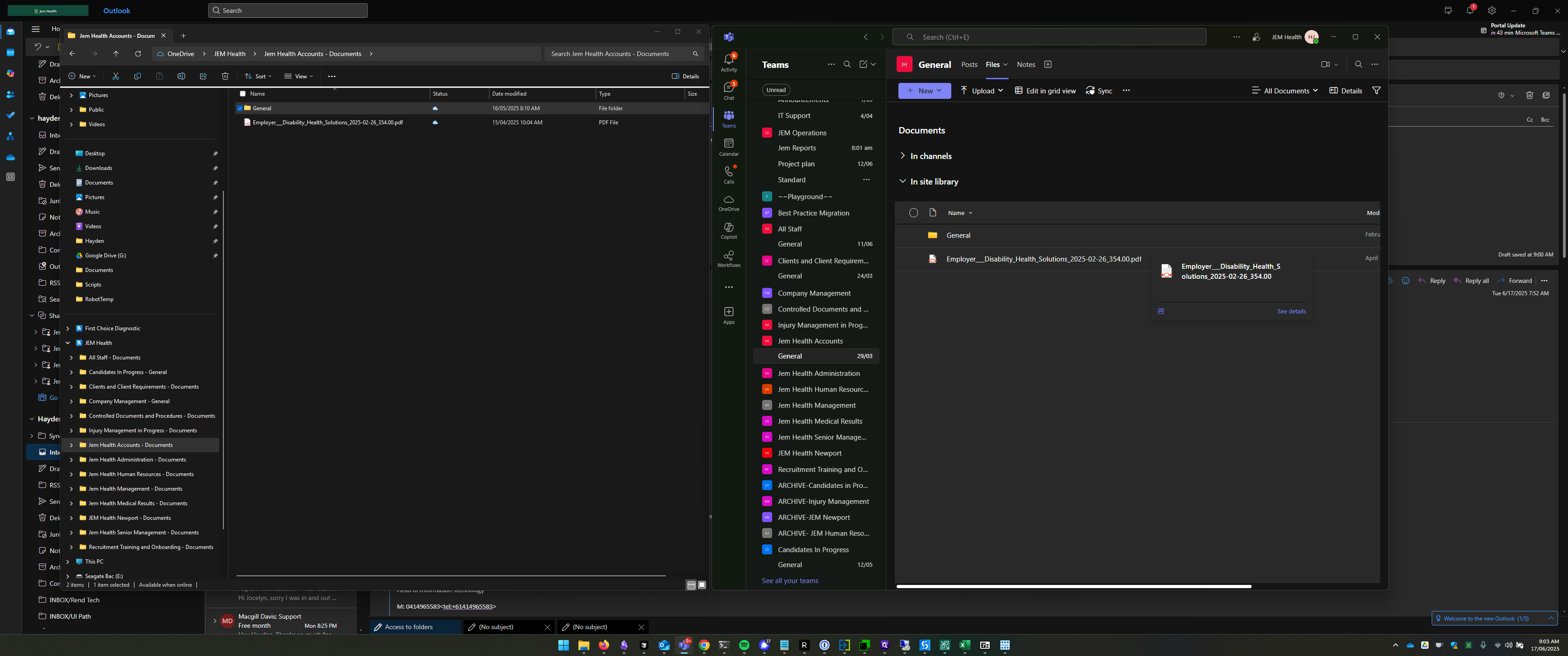Open OneDrive in Teams sidebar
Image resolution: width=1568 pixels, height=656 pixels.
click(728, 203)
